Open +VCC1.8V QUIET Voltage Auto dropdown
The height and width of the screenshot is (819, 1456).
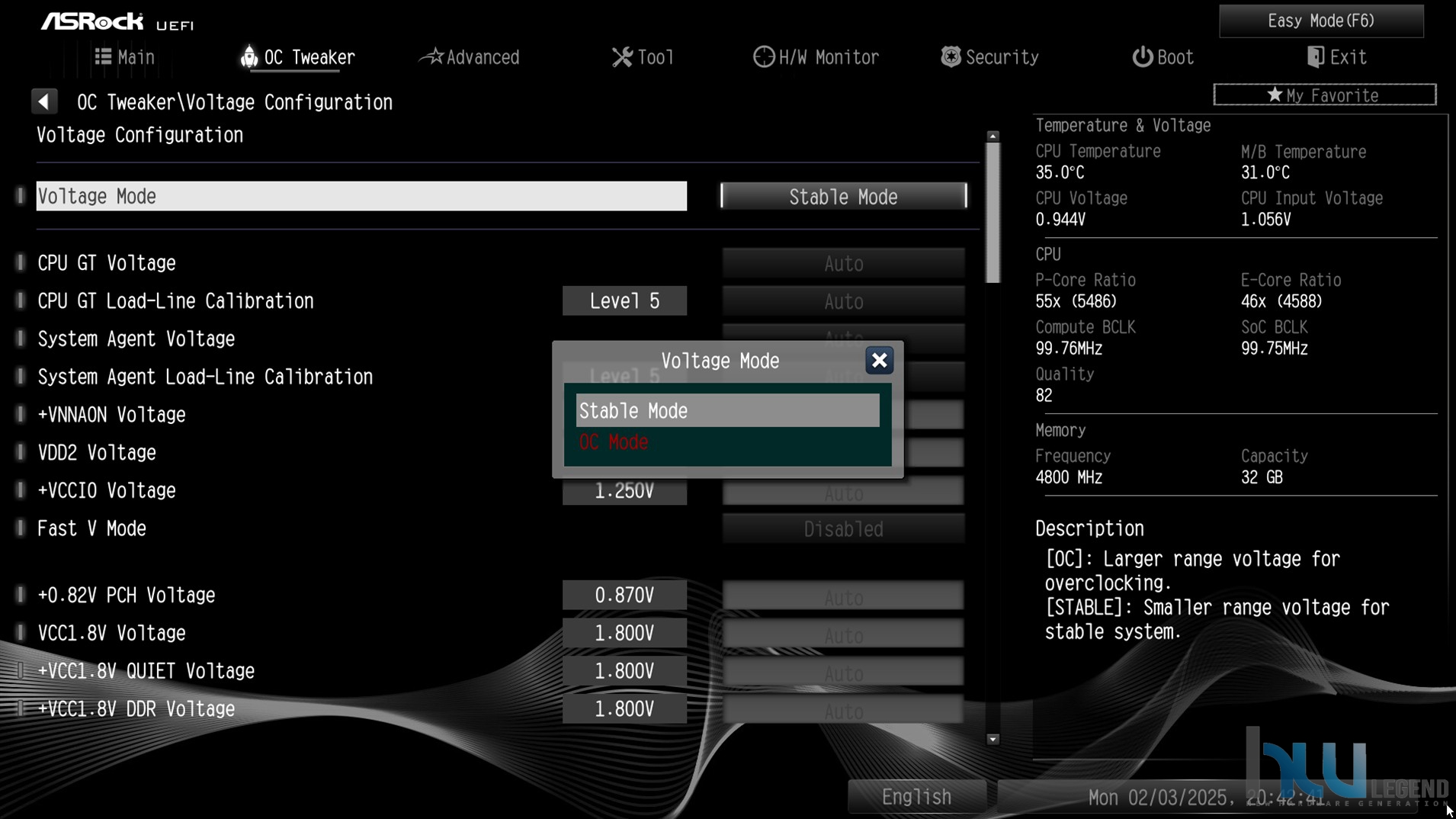(843, 671)
